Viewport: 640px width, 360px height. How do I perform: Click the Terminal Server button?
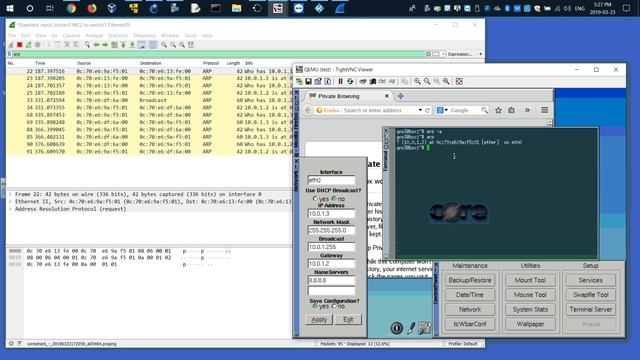(x=590, y=309)
